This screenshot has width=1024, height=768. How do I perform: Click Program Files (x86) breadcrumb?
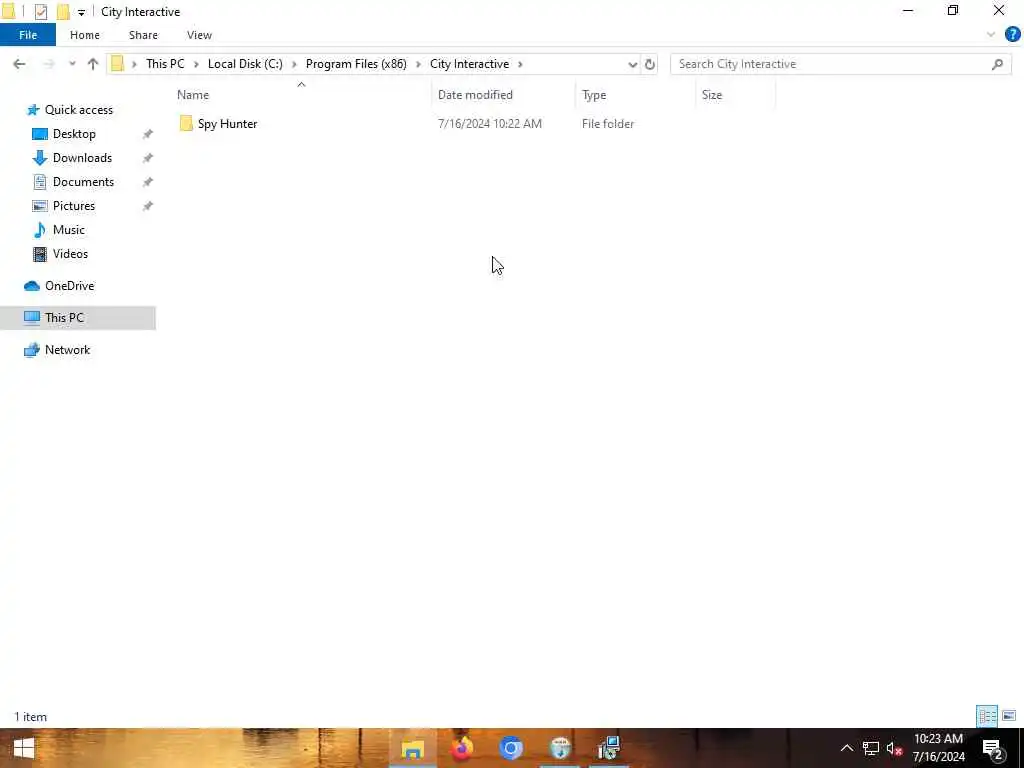click(x=356, y=64)
